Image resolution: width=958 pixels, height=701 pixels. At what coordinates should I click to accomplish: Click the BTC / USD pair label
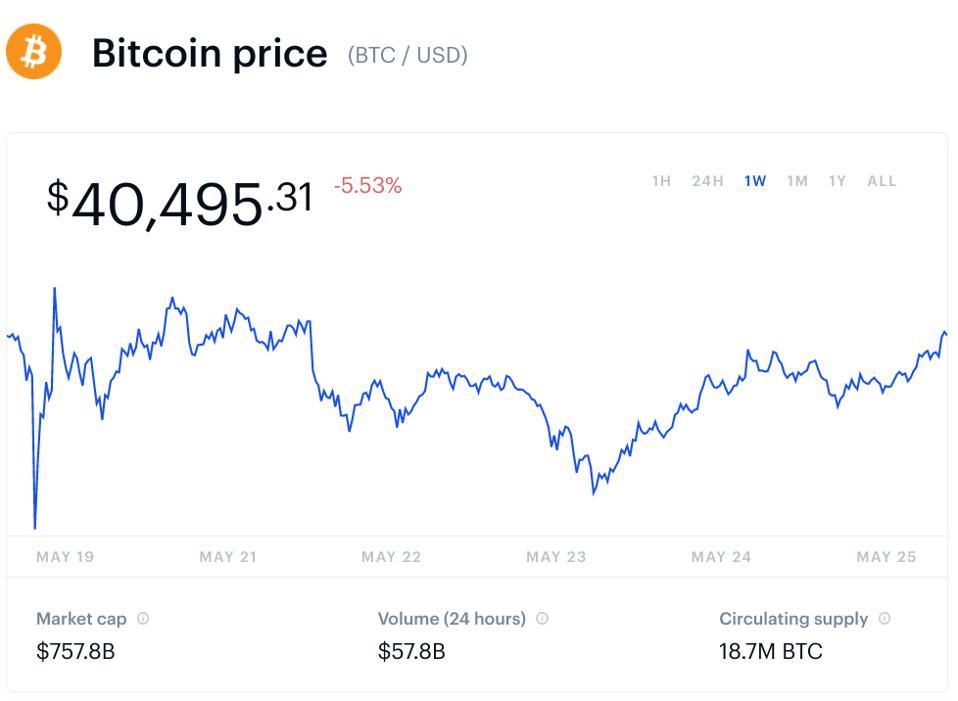pyautogui.click(x=407, y=54)
